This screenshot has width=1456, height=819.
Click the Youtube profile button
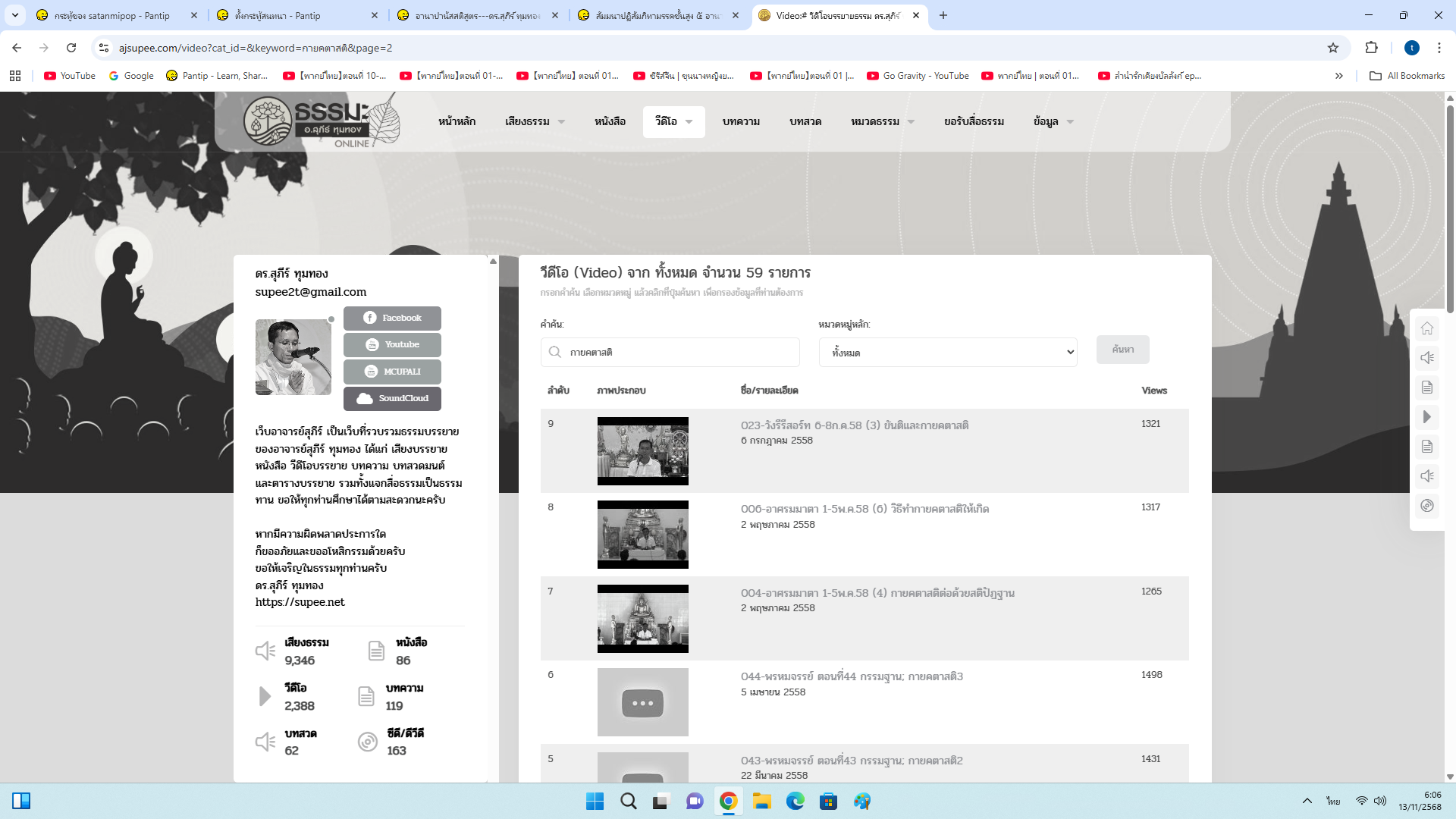point(392,344)
